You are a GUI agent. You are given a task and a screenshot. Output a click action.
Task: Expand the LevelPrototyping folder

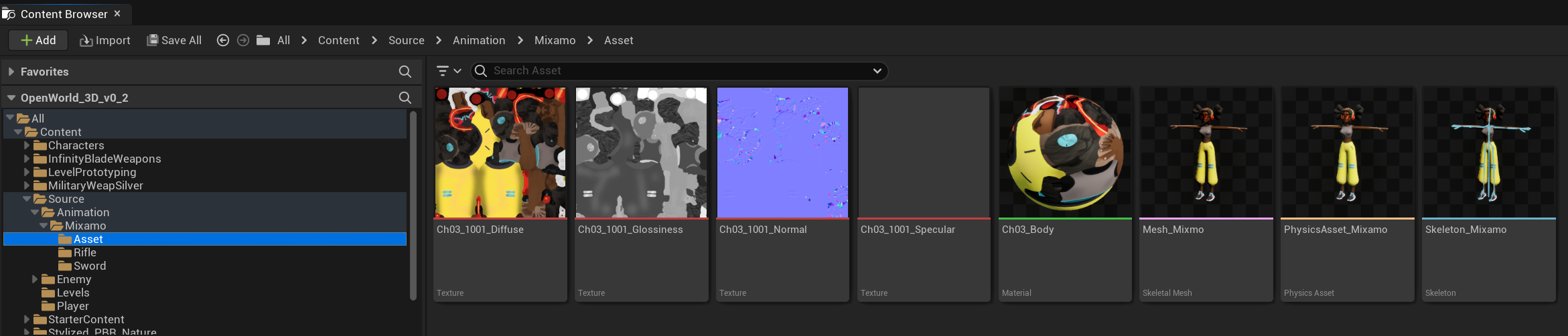[x=27, y=172]
